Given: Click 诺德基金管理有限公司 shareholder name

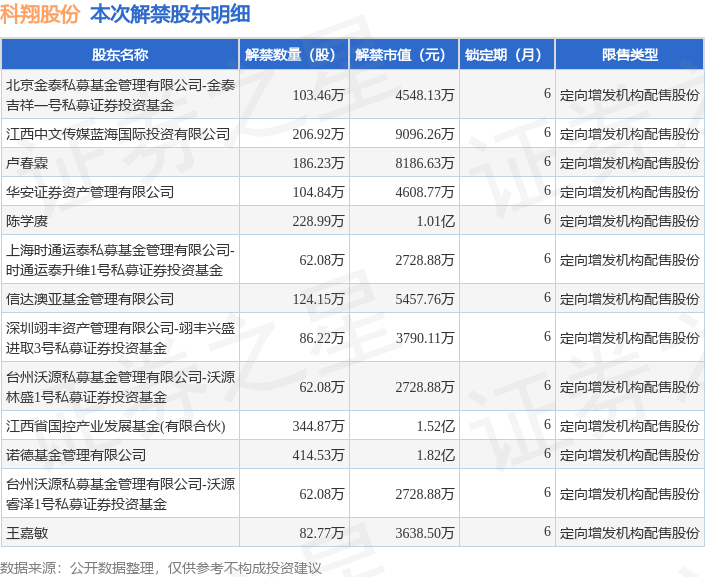Looking at the screenshot, I should [x=76, y=455].
